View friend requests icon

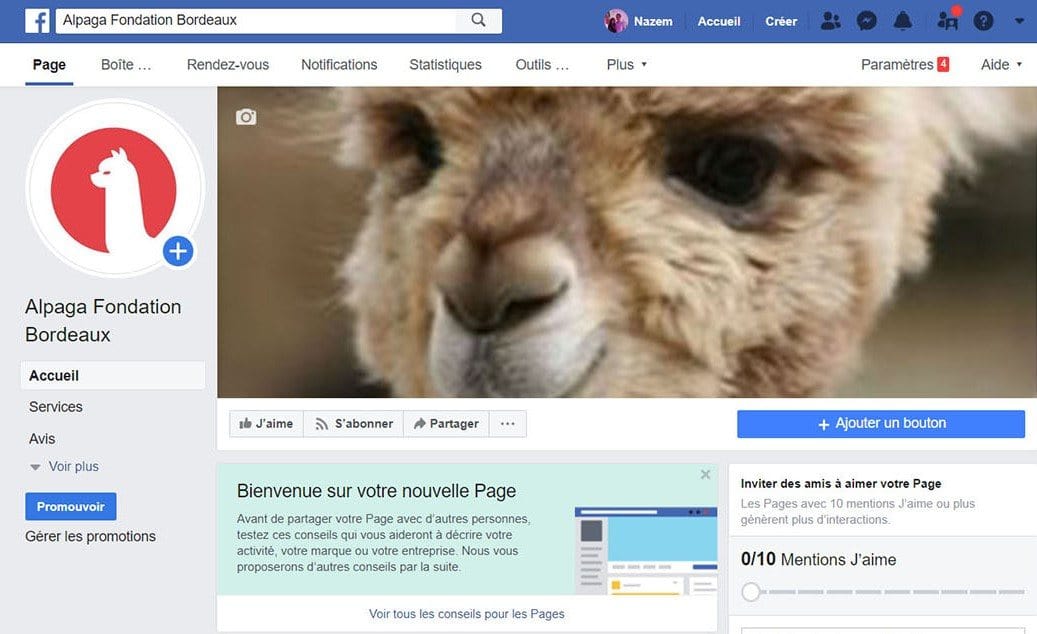point(830,20)
